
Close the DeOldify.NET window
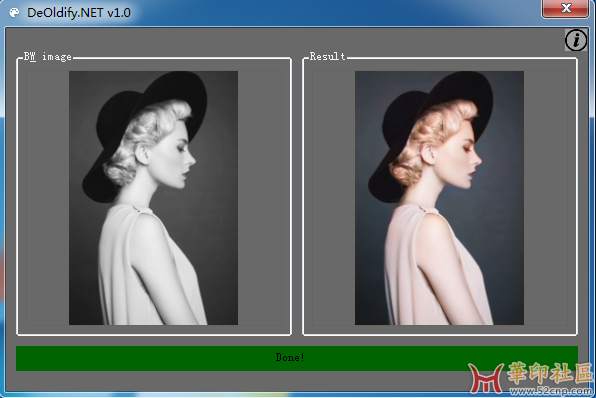[x=566, y=8]
